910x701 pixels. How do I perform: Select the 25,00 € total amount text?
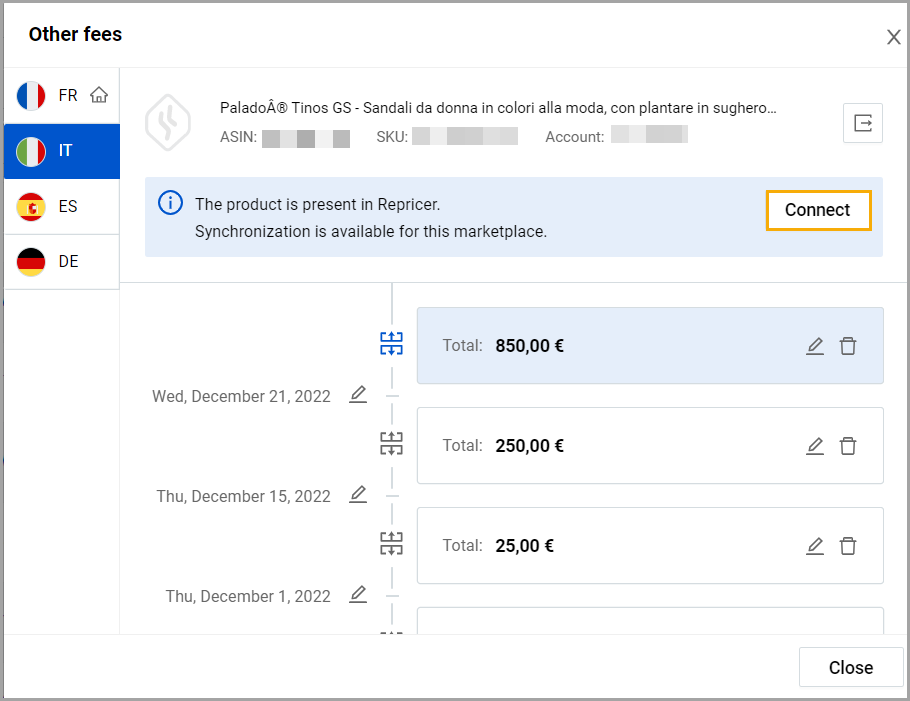pyautogui.click(x=524, y=545)
